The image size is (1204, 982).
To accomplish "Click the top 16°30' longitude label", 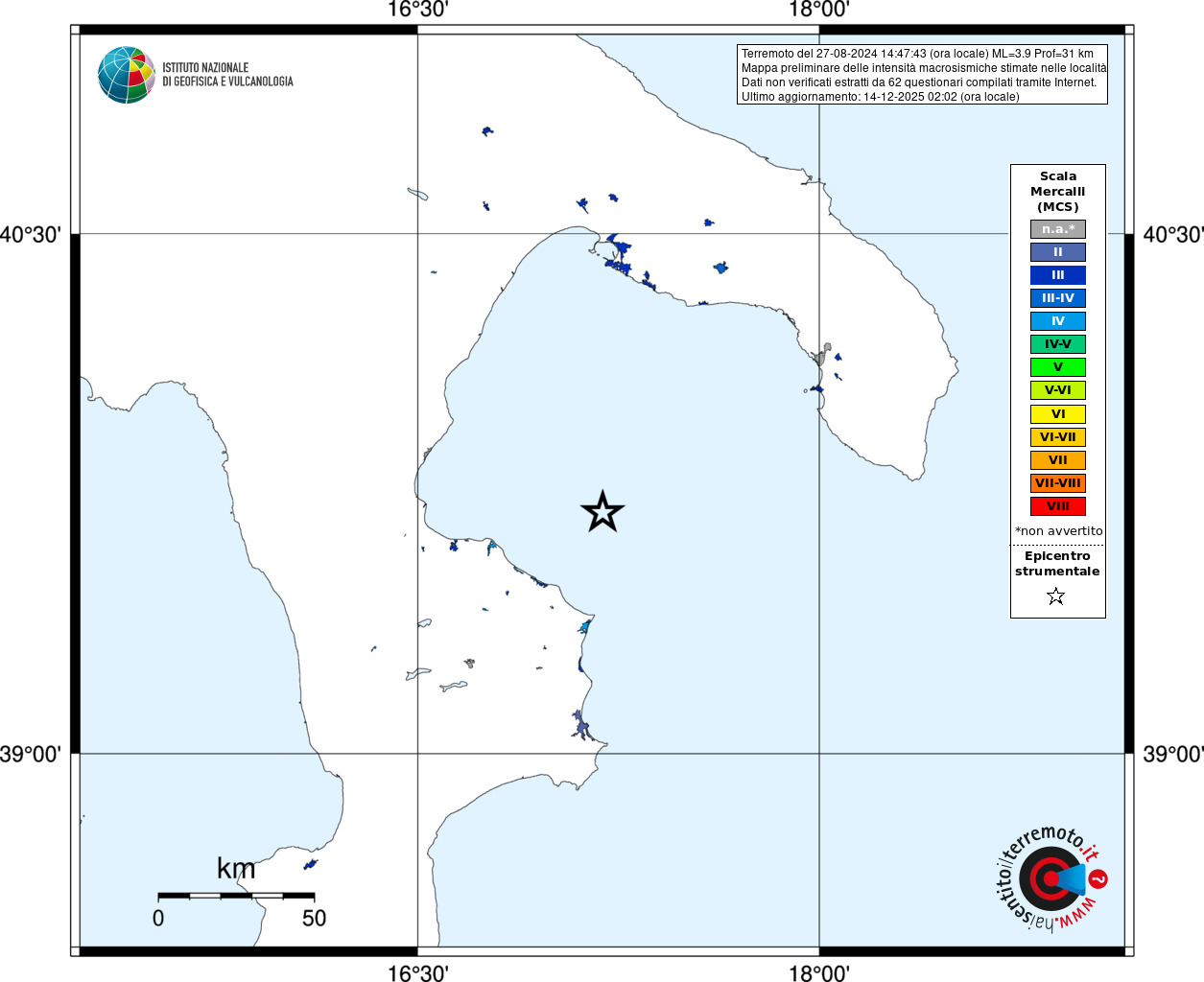I will coord(417,11).
